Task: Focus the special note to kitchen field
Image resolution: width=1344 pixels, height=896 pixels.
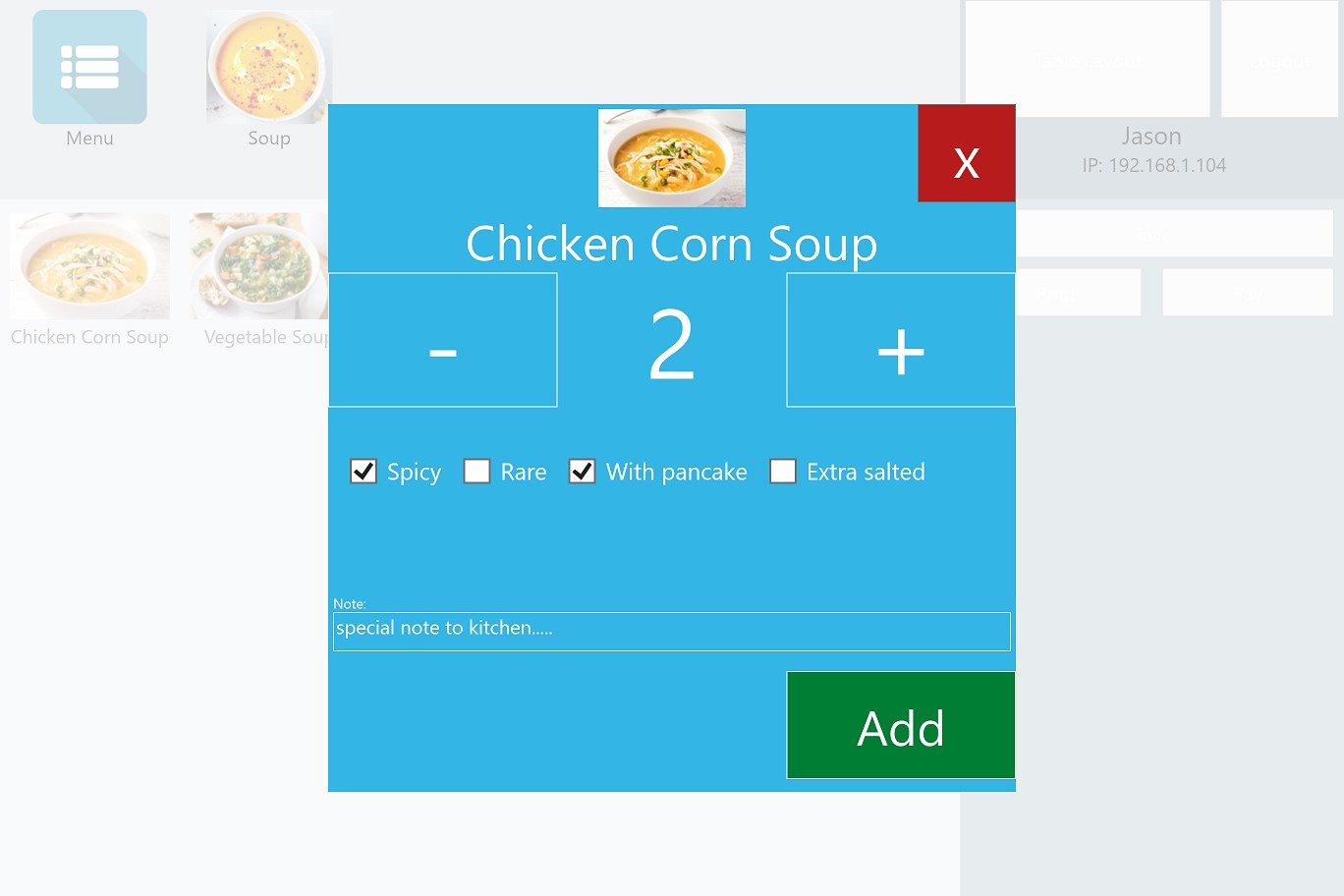Action: (x=672, y=632)
